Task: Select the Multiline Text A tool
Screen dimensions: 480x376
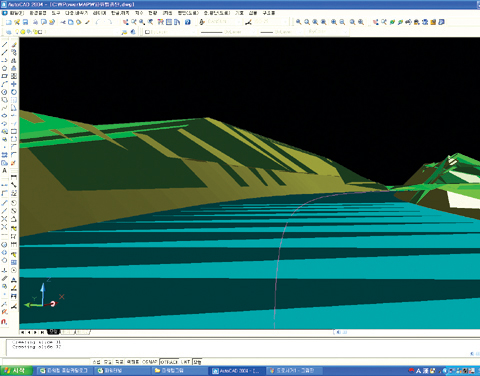Action: point(4,171)
